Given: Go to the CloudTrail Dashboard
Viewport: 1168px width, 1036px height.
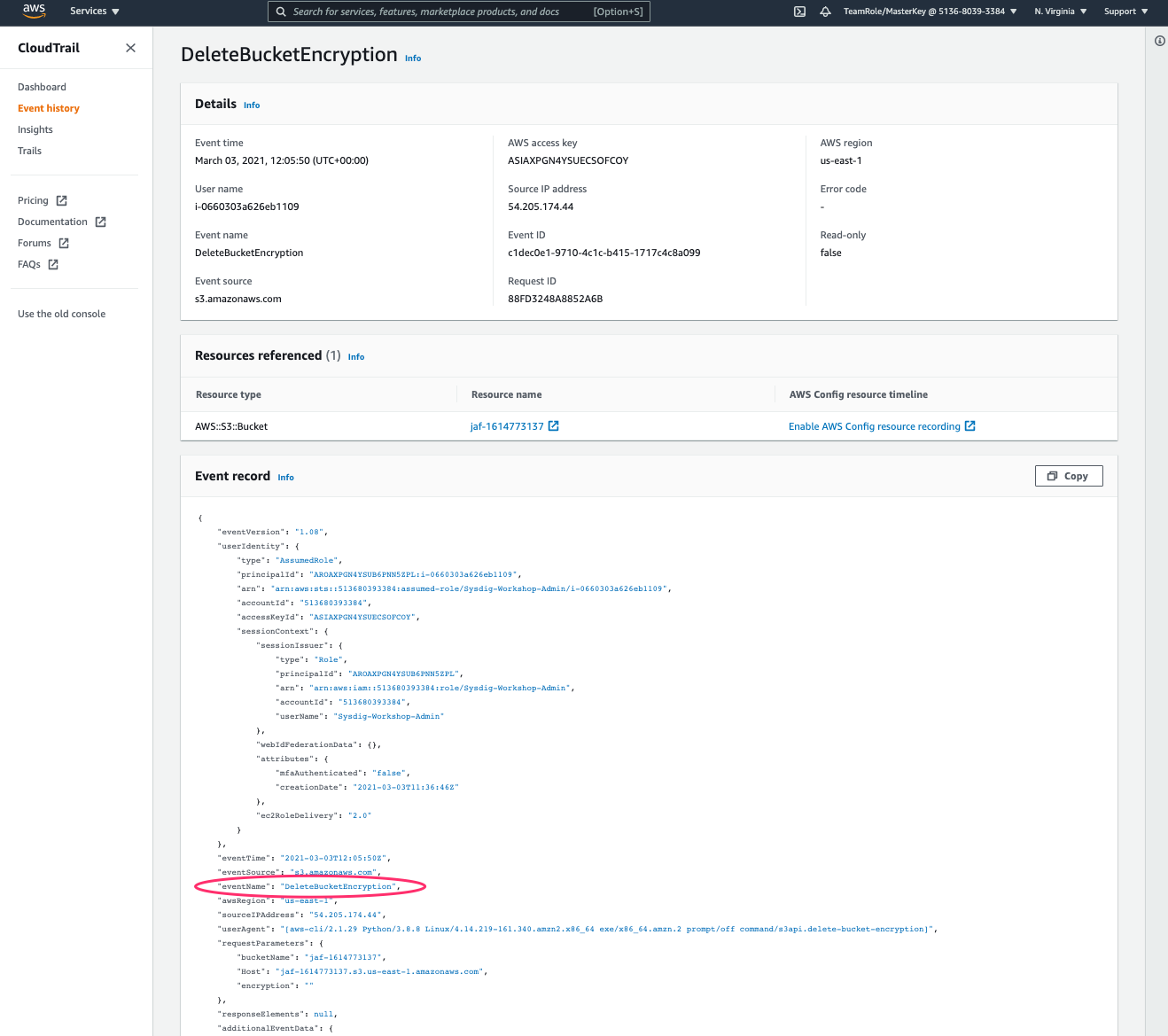Looking at the screenshot, I should click(x=42, y=87).
